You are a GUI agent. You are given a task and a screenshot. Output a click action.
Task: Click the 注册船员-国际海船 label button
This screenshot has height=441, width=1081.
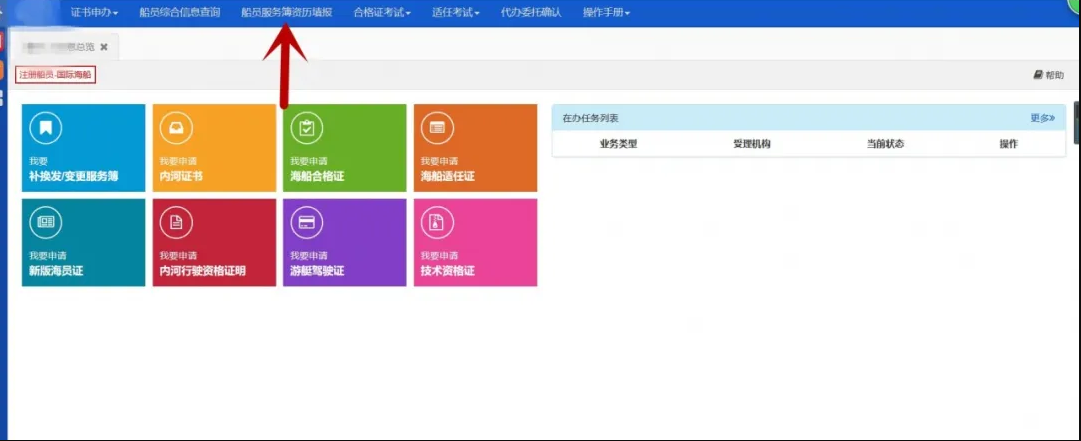[x=55, y=75]
